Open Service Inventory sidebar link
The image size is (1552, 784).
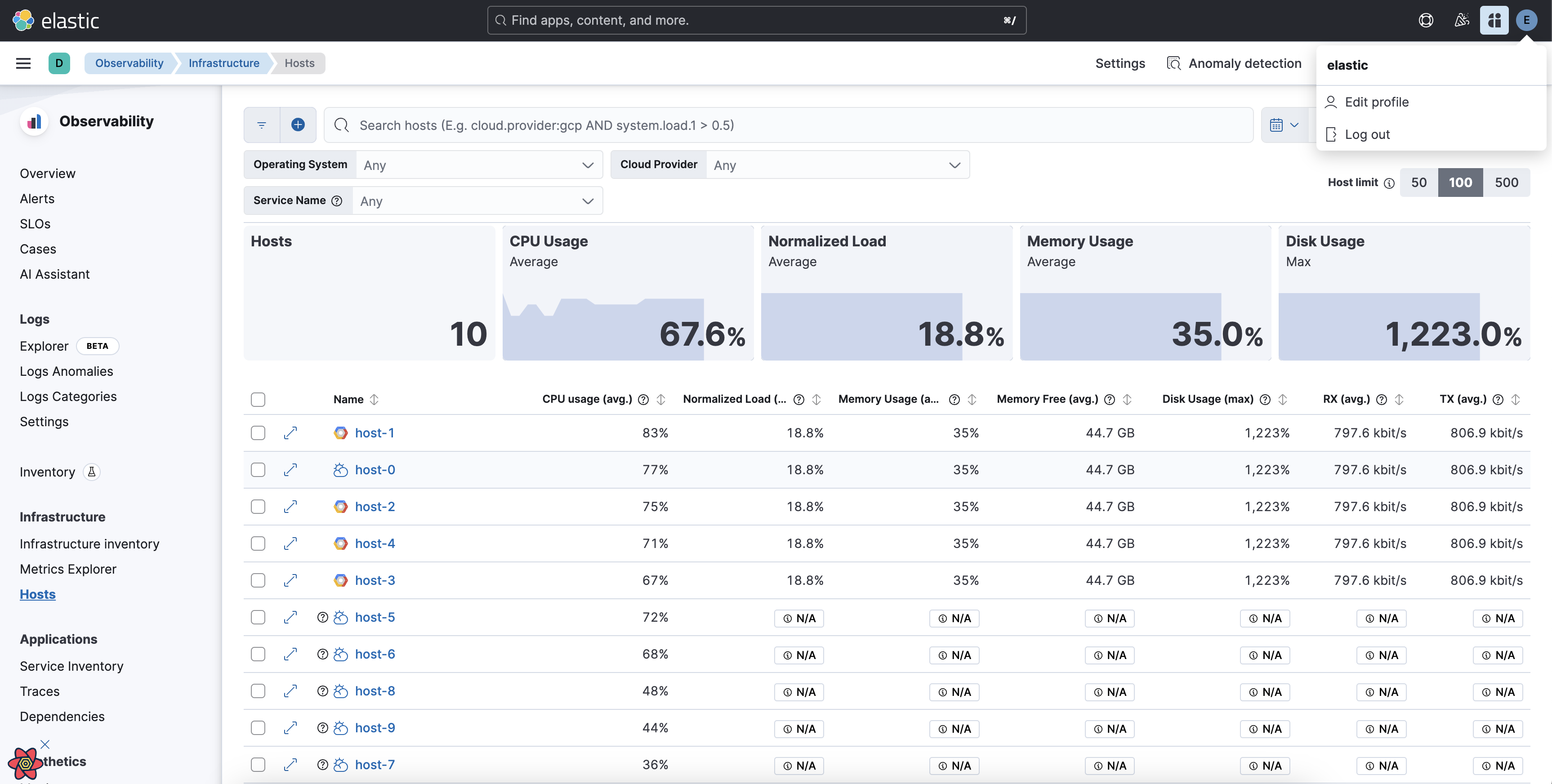click(71, 667)
